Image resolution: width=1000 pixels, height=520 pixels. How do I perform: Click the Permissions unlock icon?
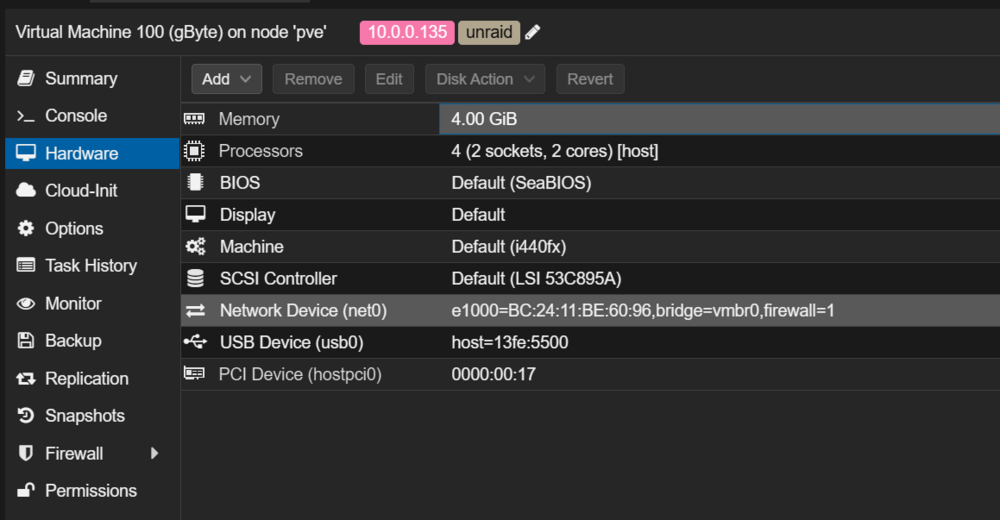coord(26,490)
